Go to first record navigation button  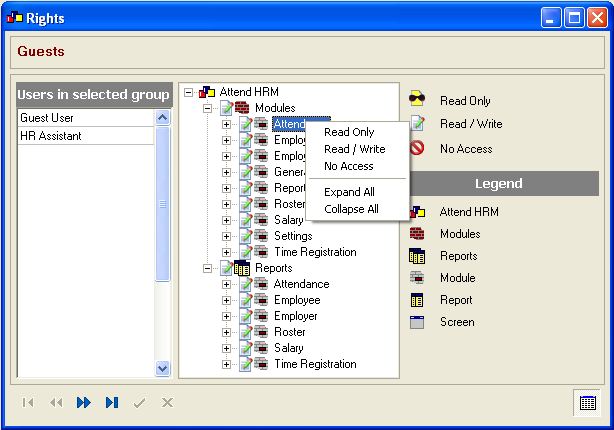tap(28, 403)
